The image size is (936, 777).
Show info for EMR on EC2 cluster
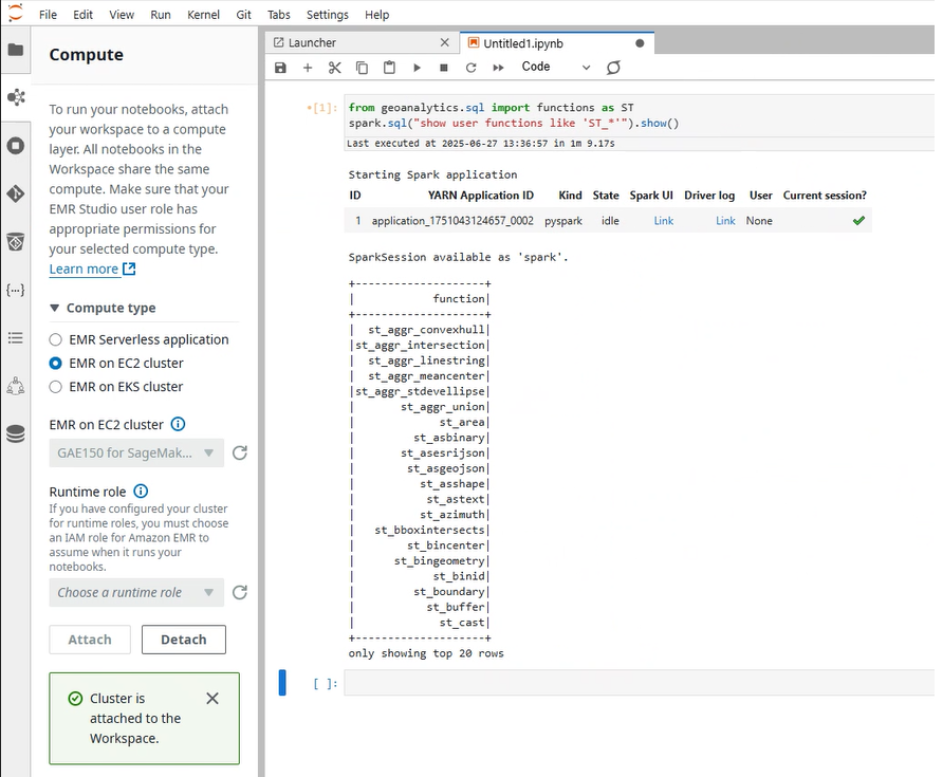coord(178,424)
